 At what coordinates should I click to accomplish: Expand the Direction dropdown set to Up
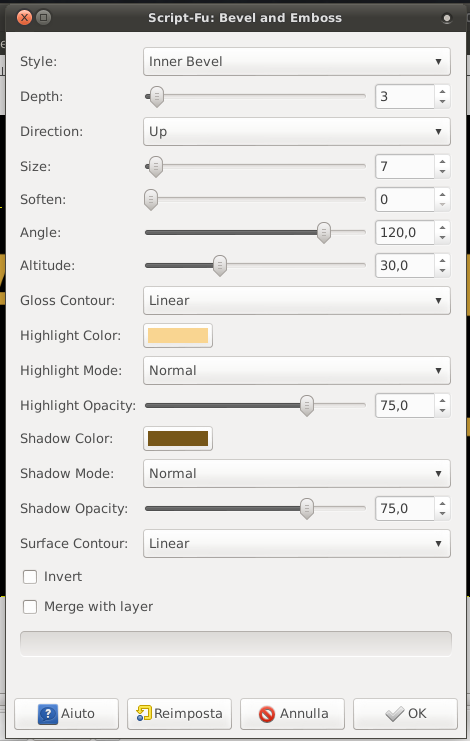click(297, 131)
